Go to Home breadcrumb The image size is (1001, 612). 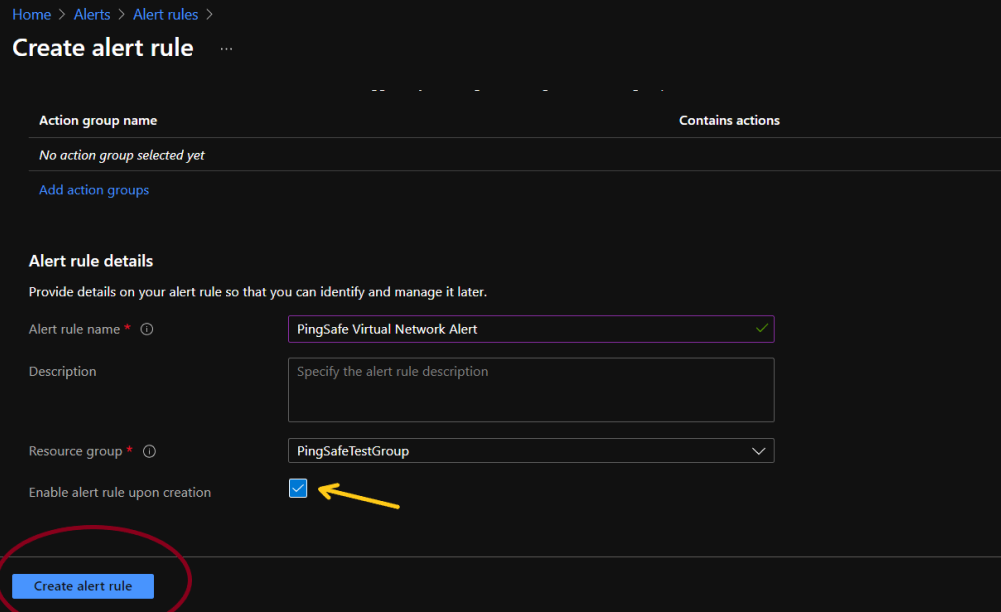31,15
